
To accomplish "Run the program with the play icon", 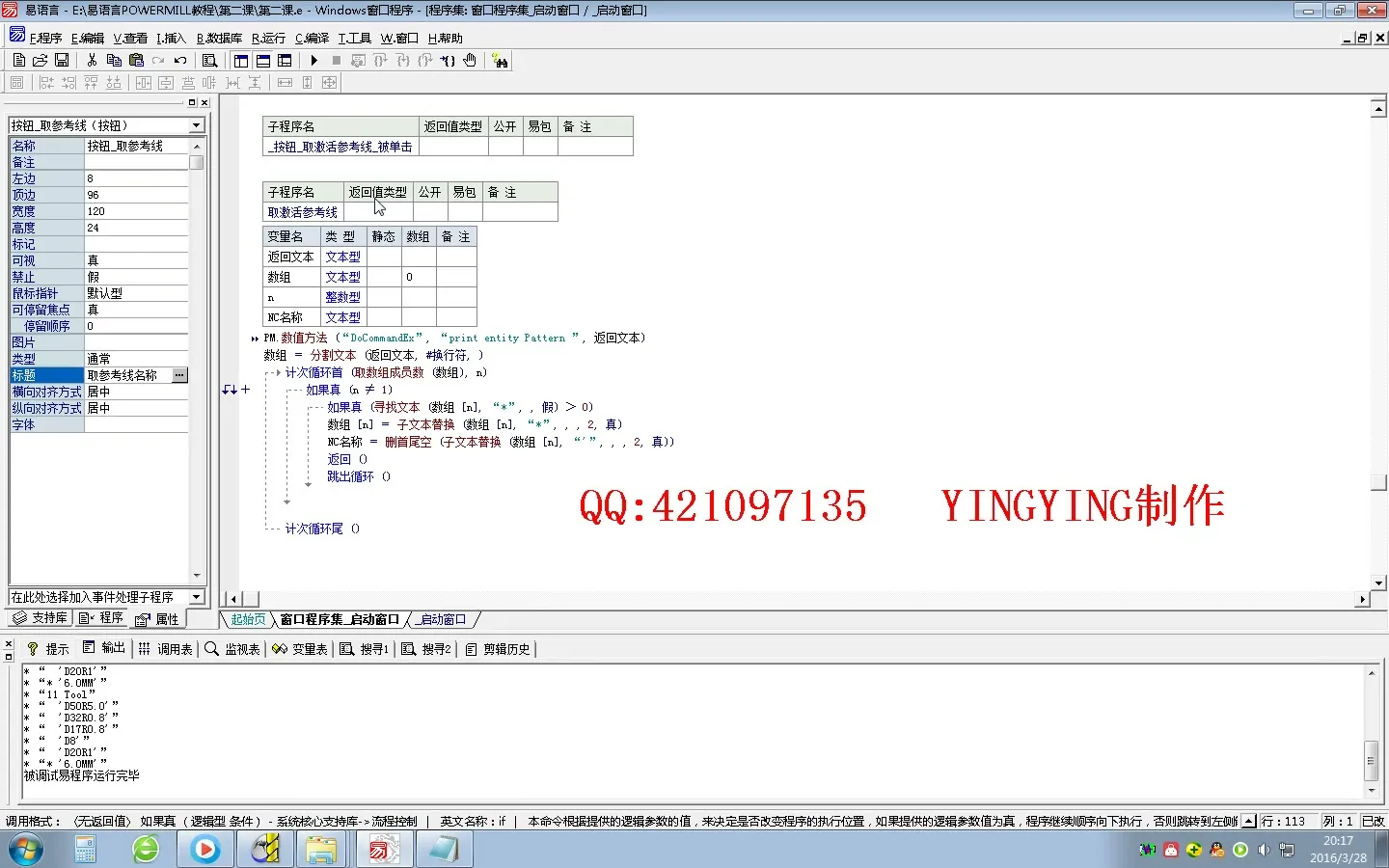I will (x=314, y=60).
